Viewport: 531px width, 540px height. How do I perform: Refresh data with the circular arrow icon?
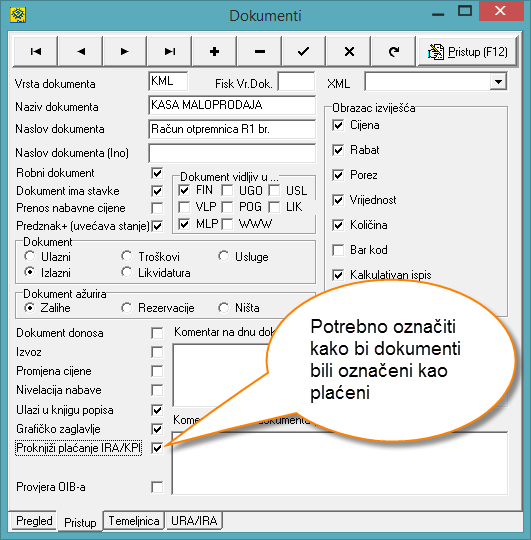[393, 51]
